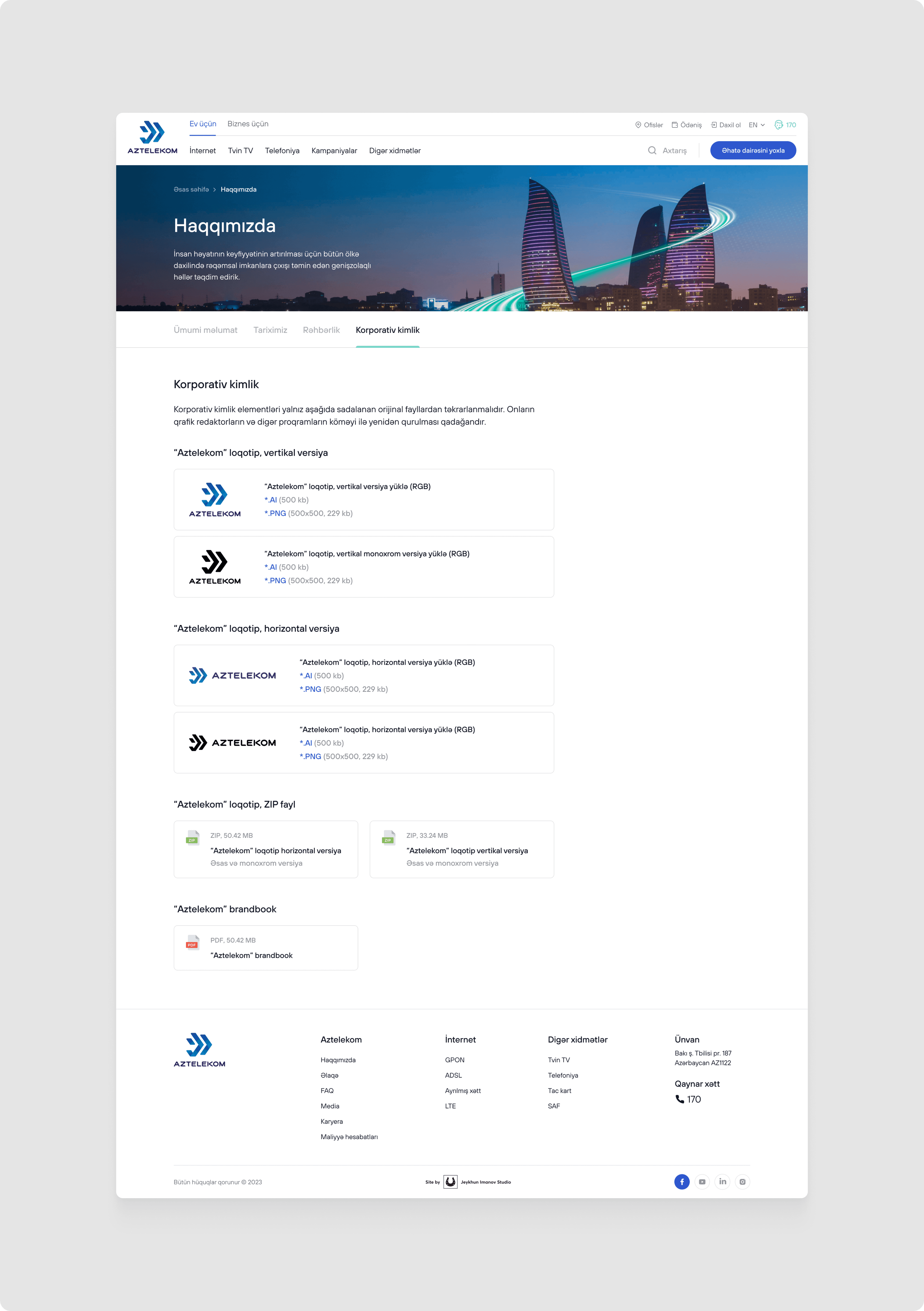Open the Digər xidmətlər menu item
Screen dimensions: 924x1311
click(x=395, y=151)
